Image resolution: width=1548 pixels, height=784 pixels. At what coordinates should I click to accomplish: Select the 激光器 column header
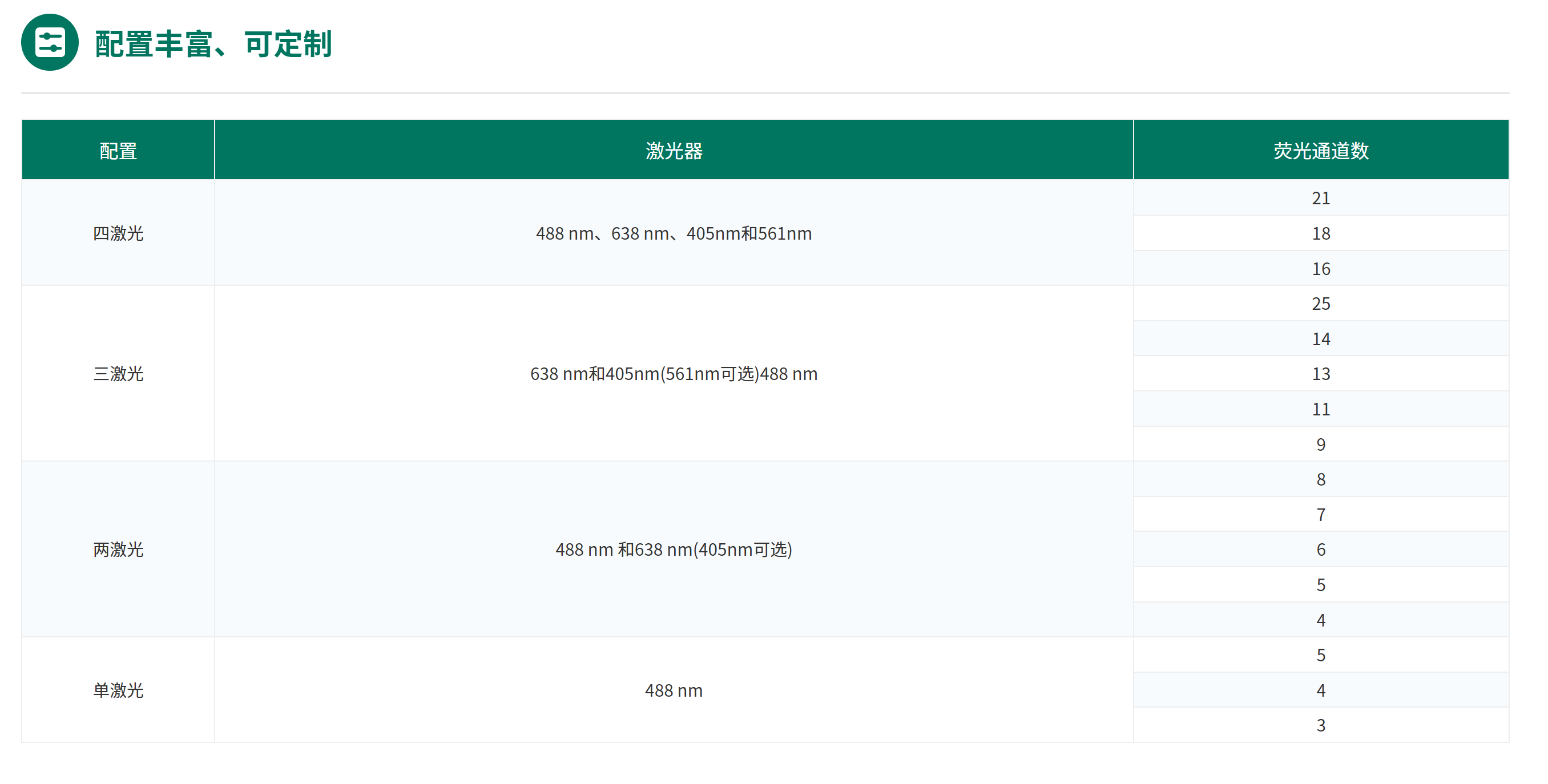pyautogui.click(x=674, y=150)
